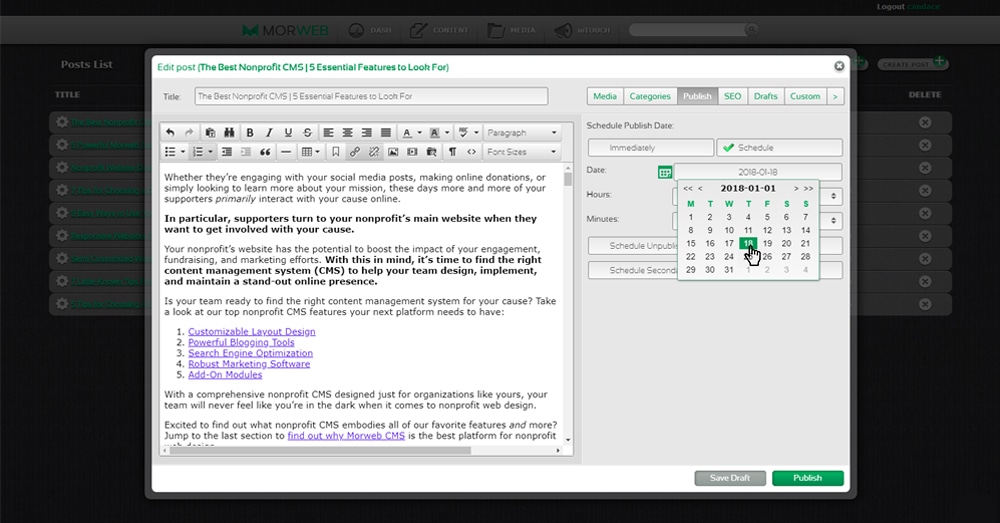Expand the bullet list style dropdown arrow

pos(182,152)
